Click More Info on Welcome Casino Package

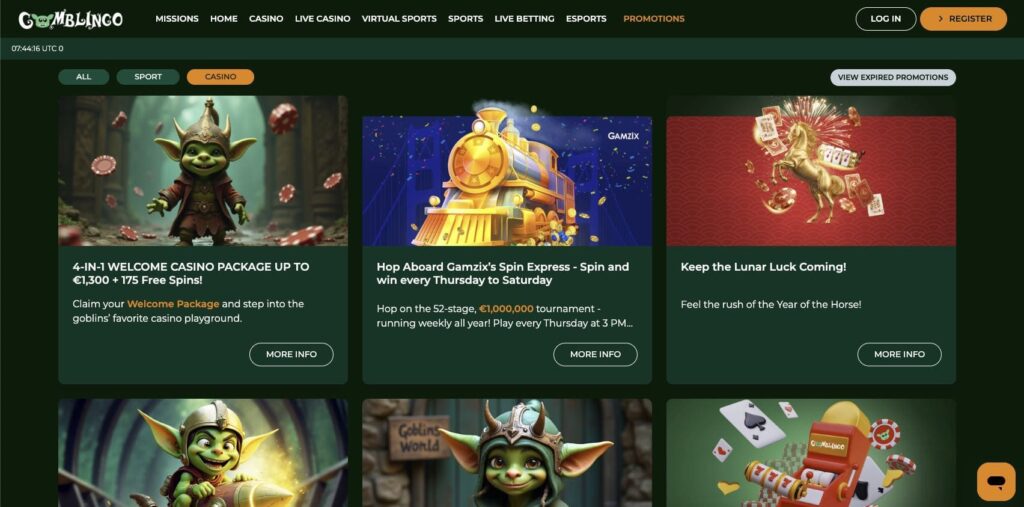291,354
